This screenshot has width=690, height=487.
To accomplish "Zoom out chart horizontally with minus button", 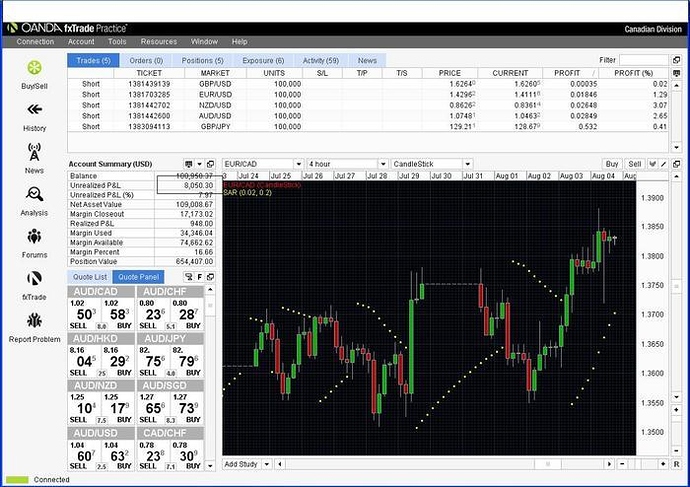I will click(622, 464).
